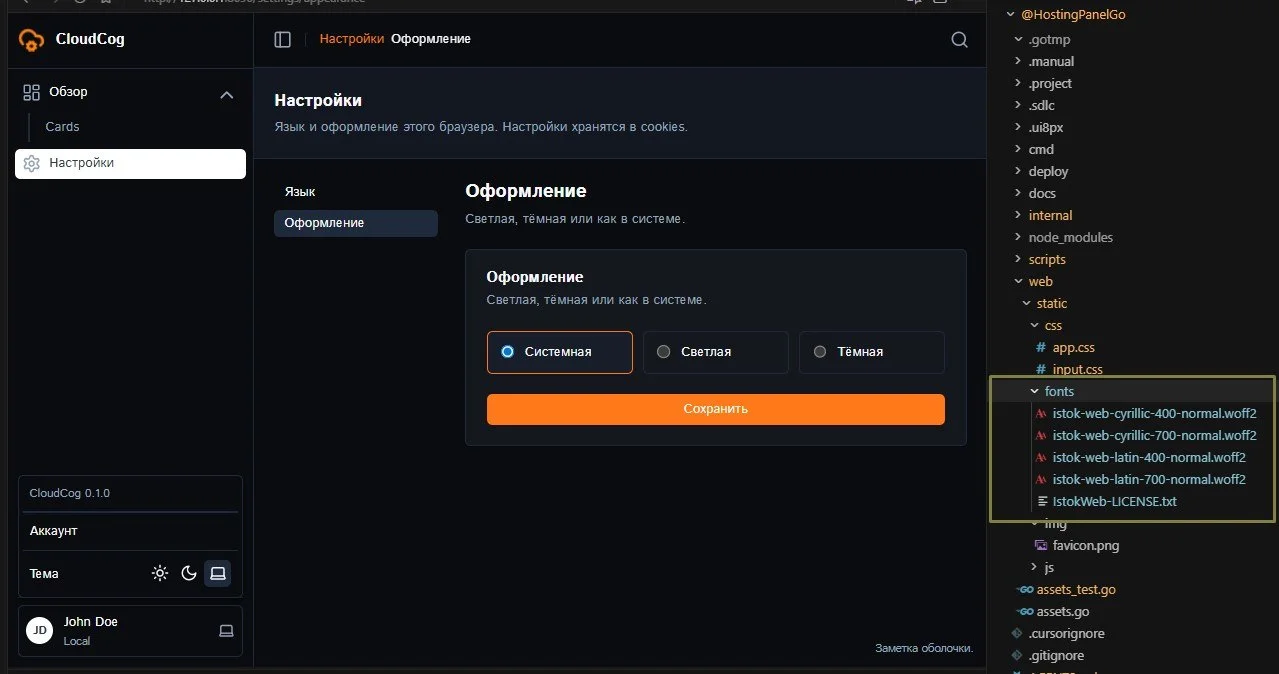Click font icon of istok-web-cyrillic-400-normal.woff2

click(x=1041, y=414)
